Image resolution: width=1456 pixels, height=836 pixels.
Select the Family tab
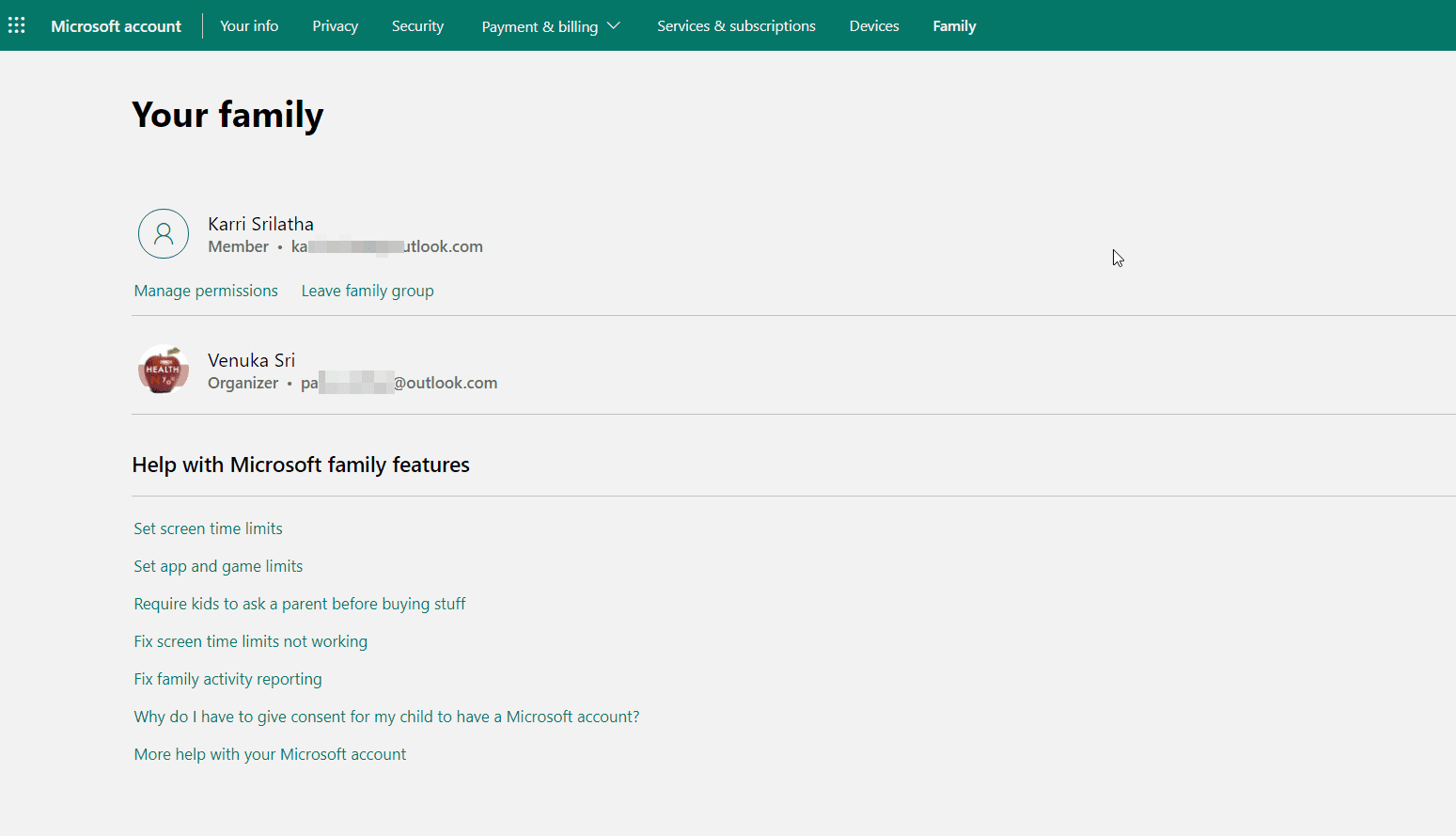click(x=954, y=26)
